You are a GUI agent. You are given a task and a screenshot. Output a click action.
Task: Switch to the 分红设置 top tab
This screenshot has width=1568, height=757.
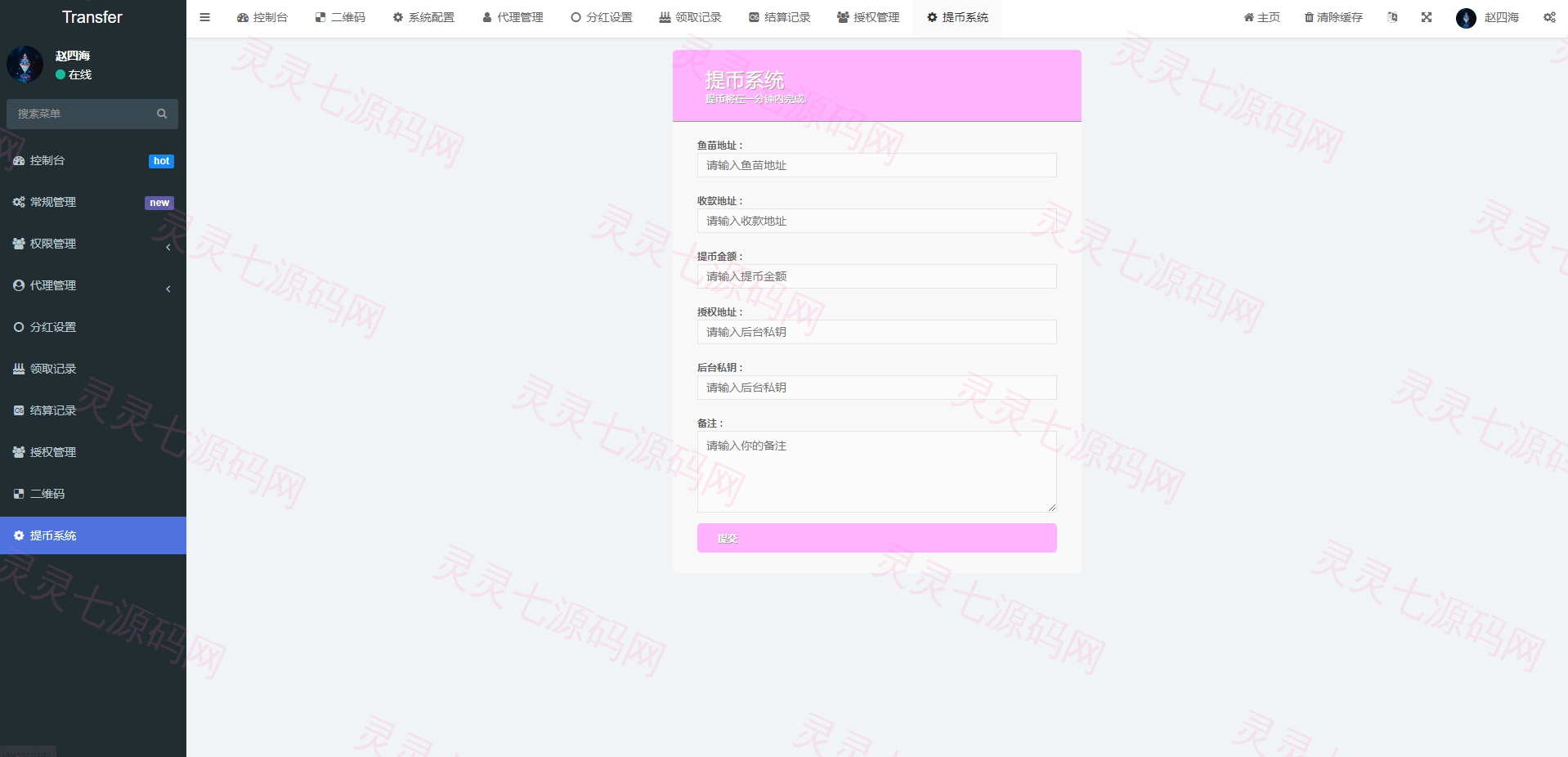pyautogui.click(x=602, y=17)
